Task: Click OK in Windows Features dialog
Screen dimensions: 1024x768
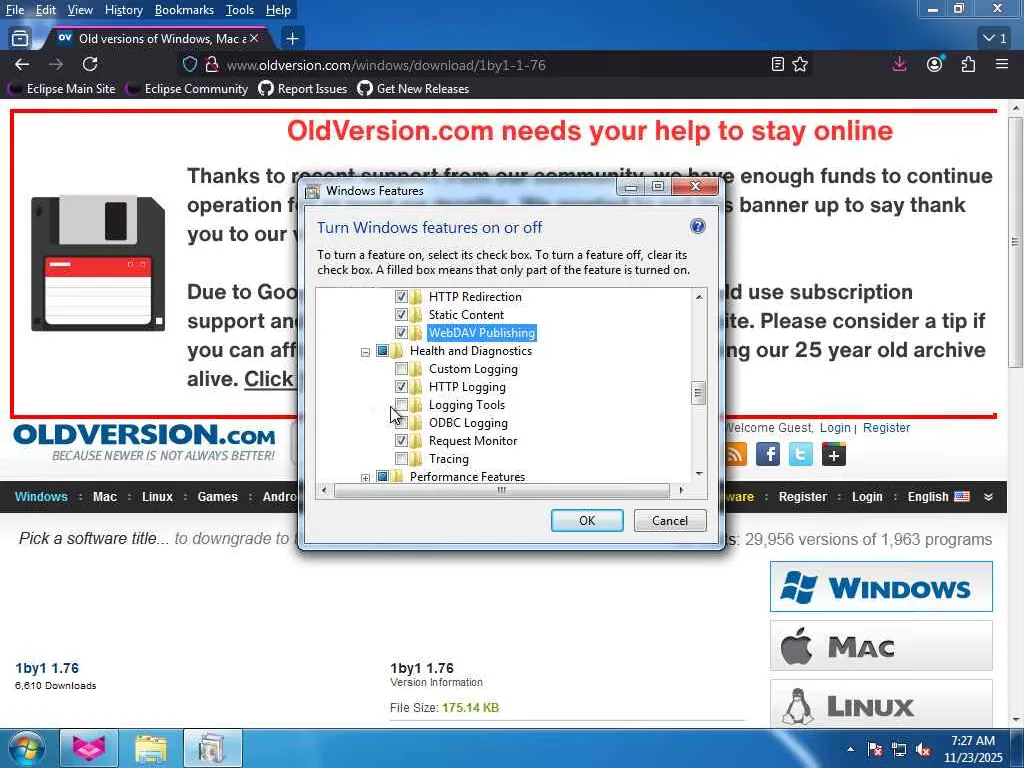Action: 587,520
